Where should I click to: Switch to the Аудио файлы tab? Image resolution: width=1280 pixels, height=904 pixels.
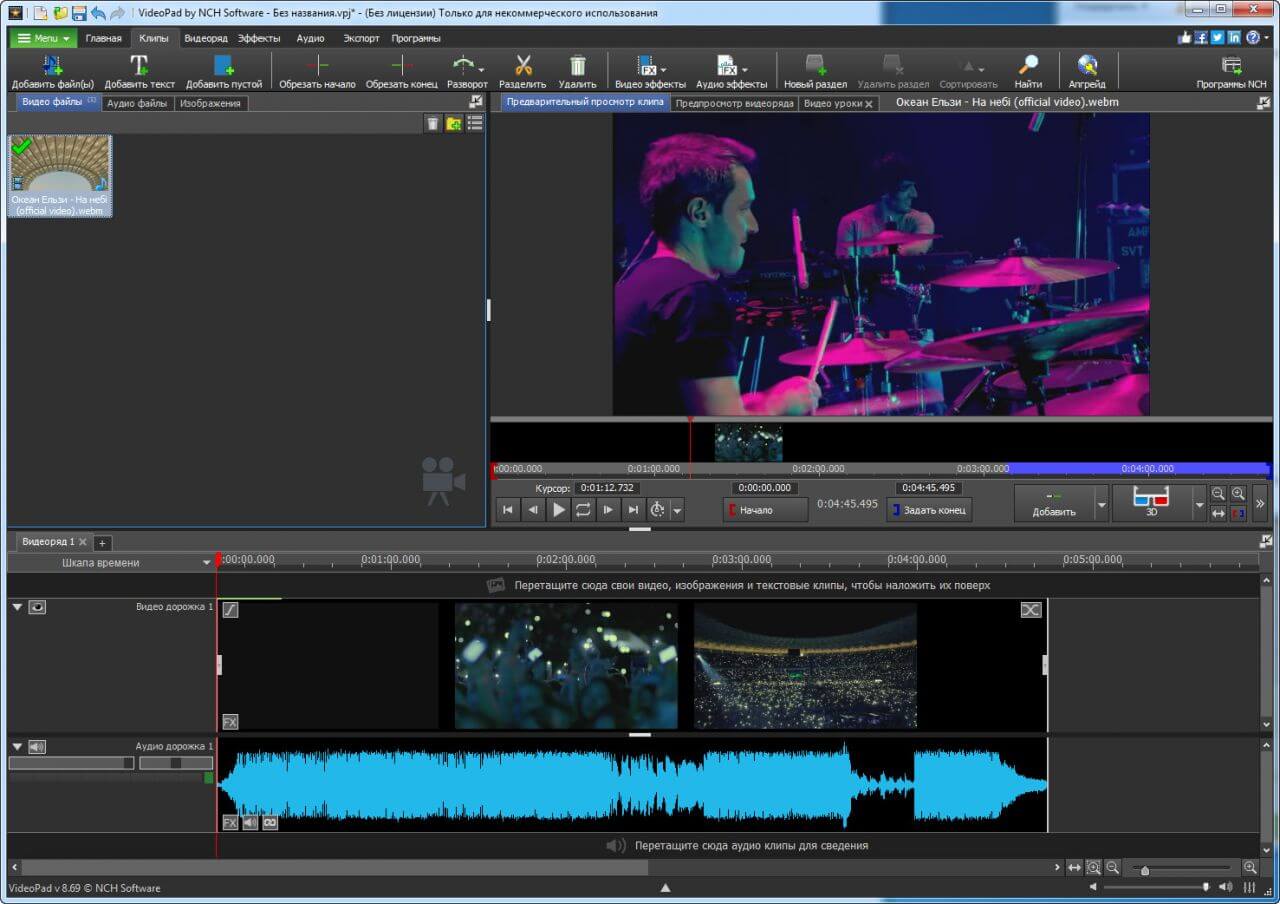[x=137, y=103]
